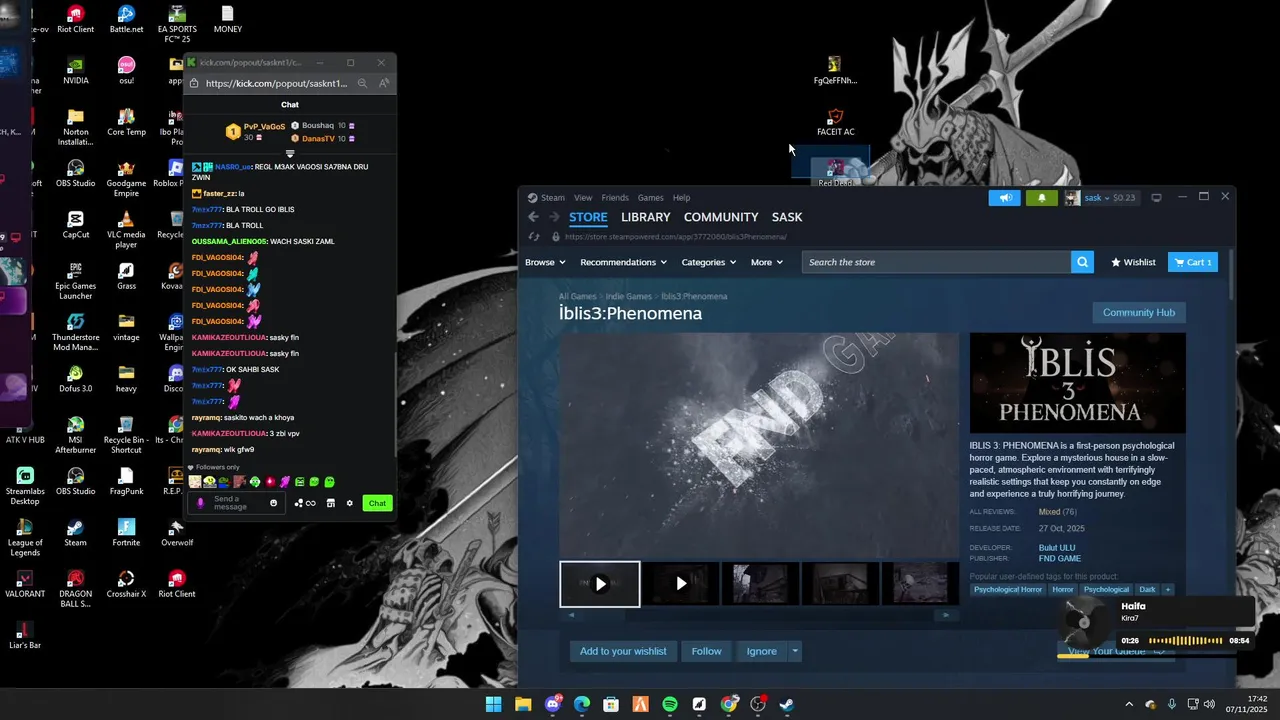Click the Steam desktop shortcut icon
The width and height of the screenshot is (1280, 720).
tap(75, 533)
